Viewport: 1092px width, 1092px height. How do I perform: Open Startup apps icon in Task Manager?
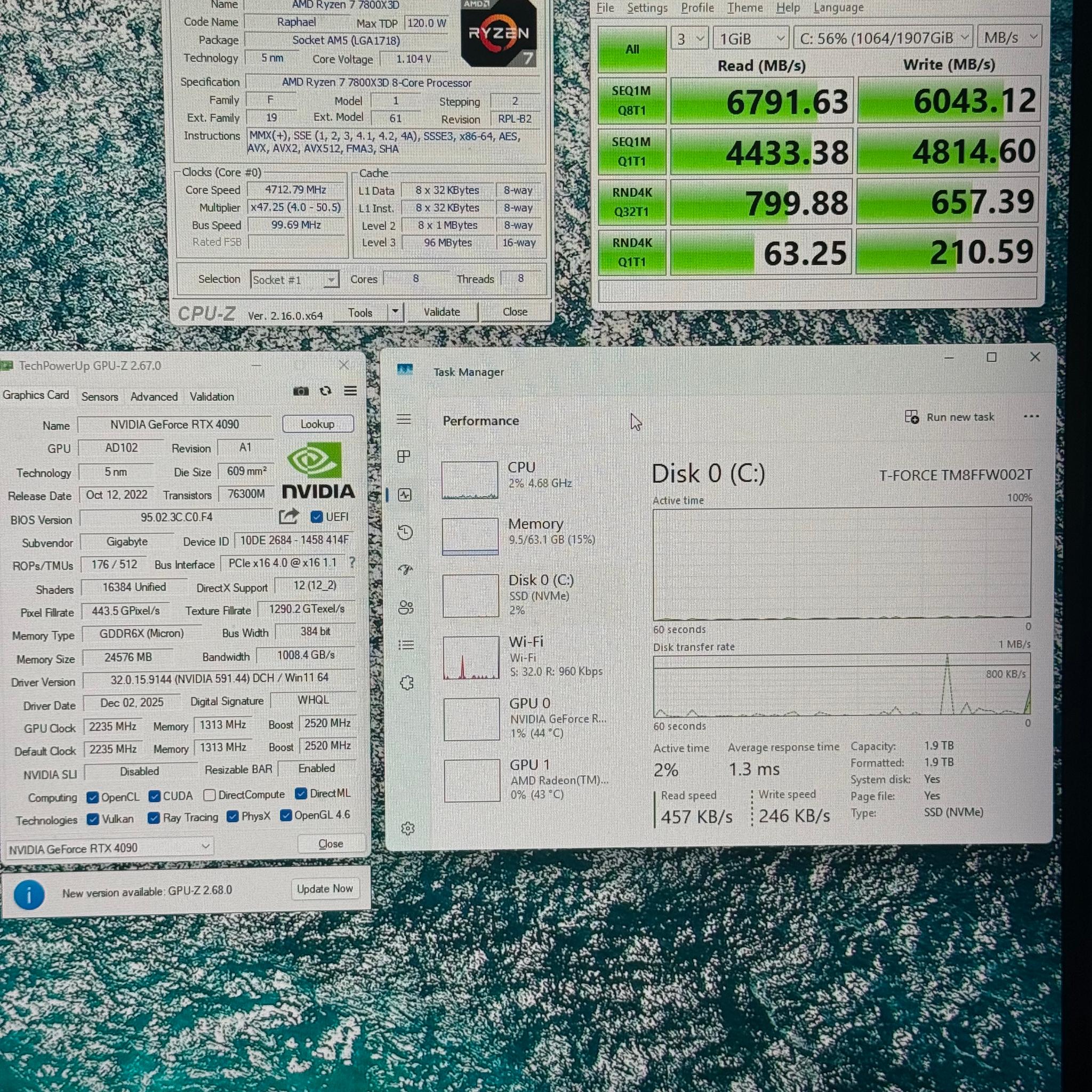[405, 570]
